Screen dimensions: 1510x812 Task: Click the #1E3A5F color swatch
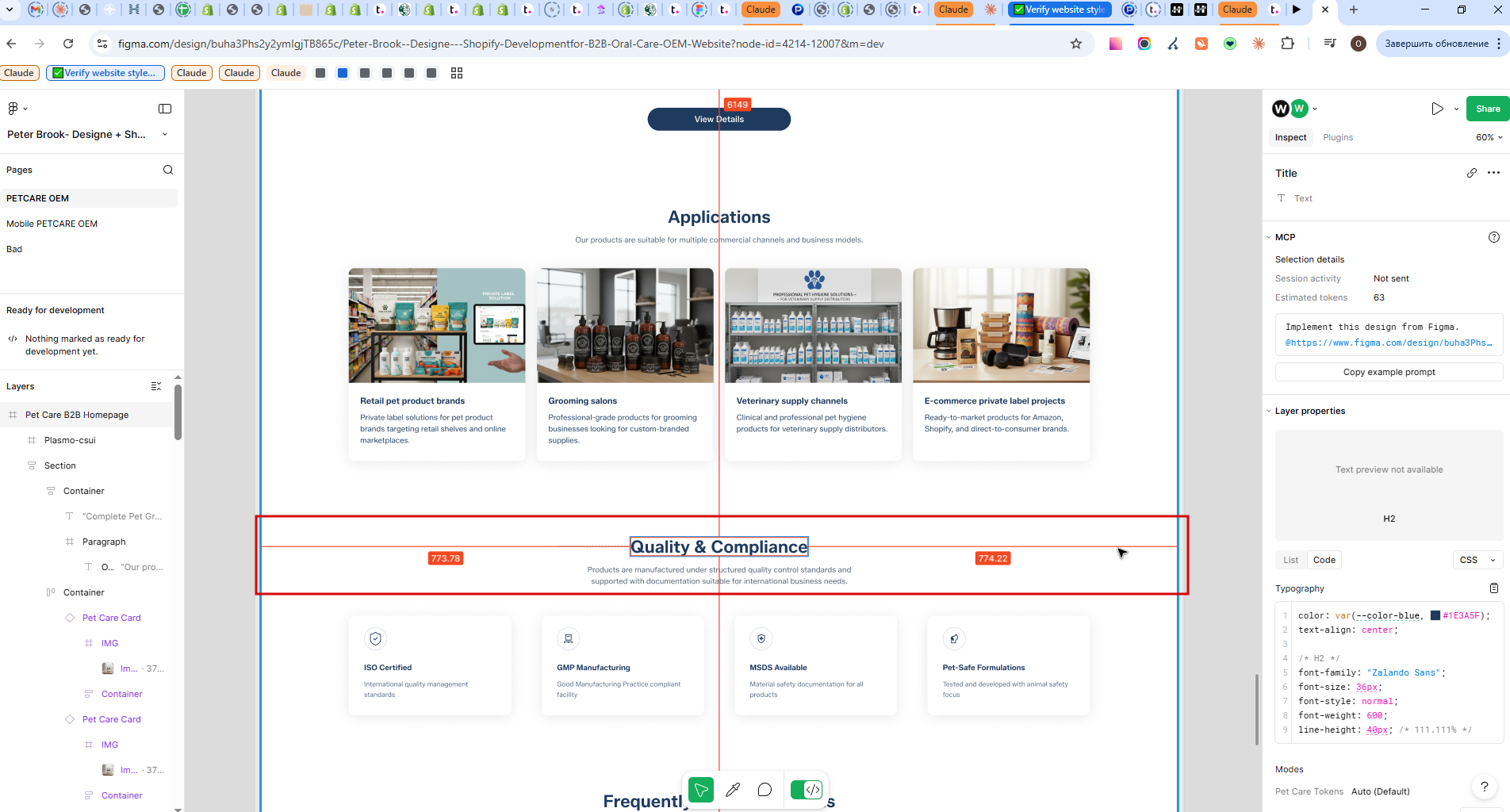click(x=1435, y=615)
